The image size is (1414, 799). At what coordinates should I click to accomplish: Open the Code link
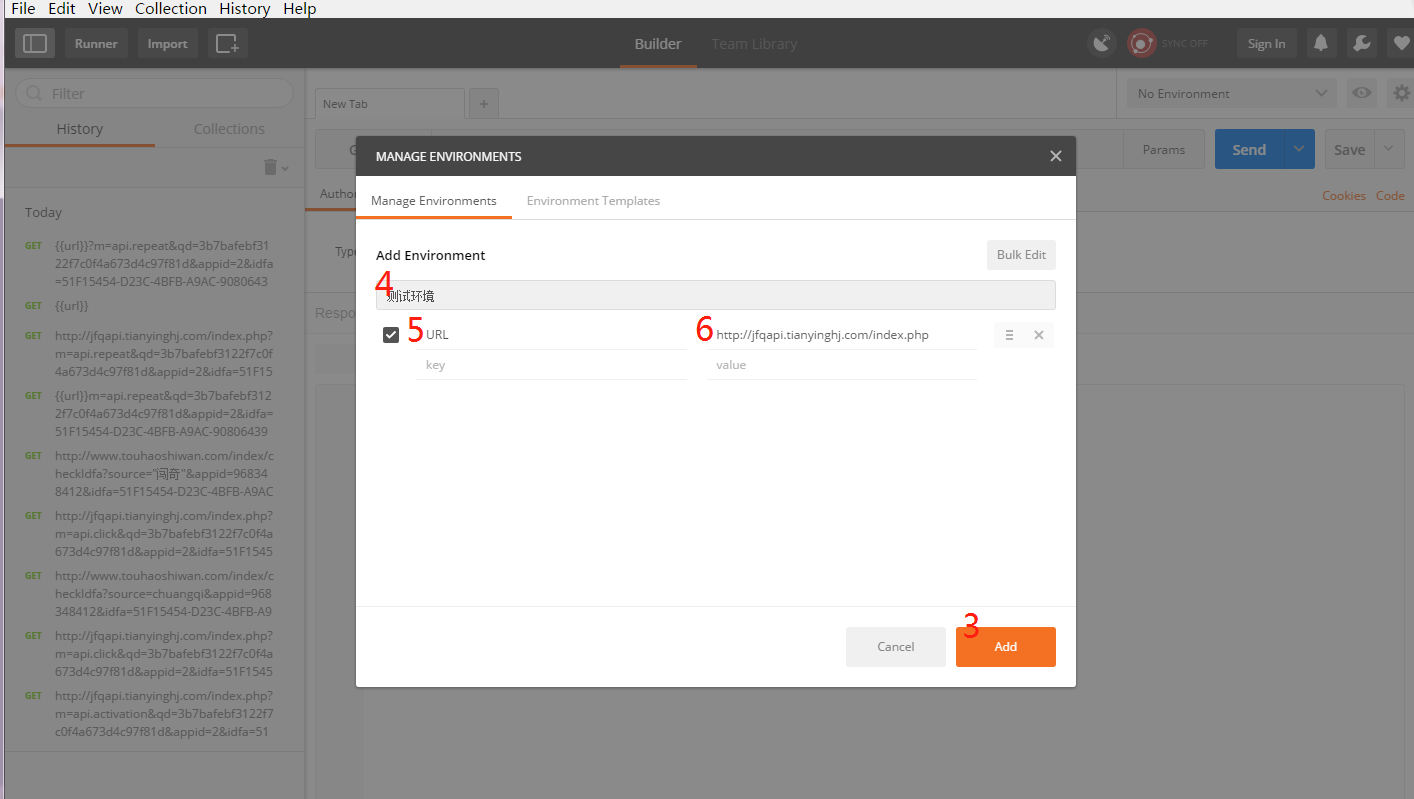pyautogui.click(x=1390, y=196)
